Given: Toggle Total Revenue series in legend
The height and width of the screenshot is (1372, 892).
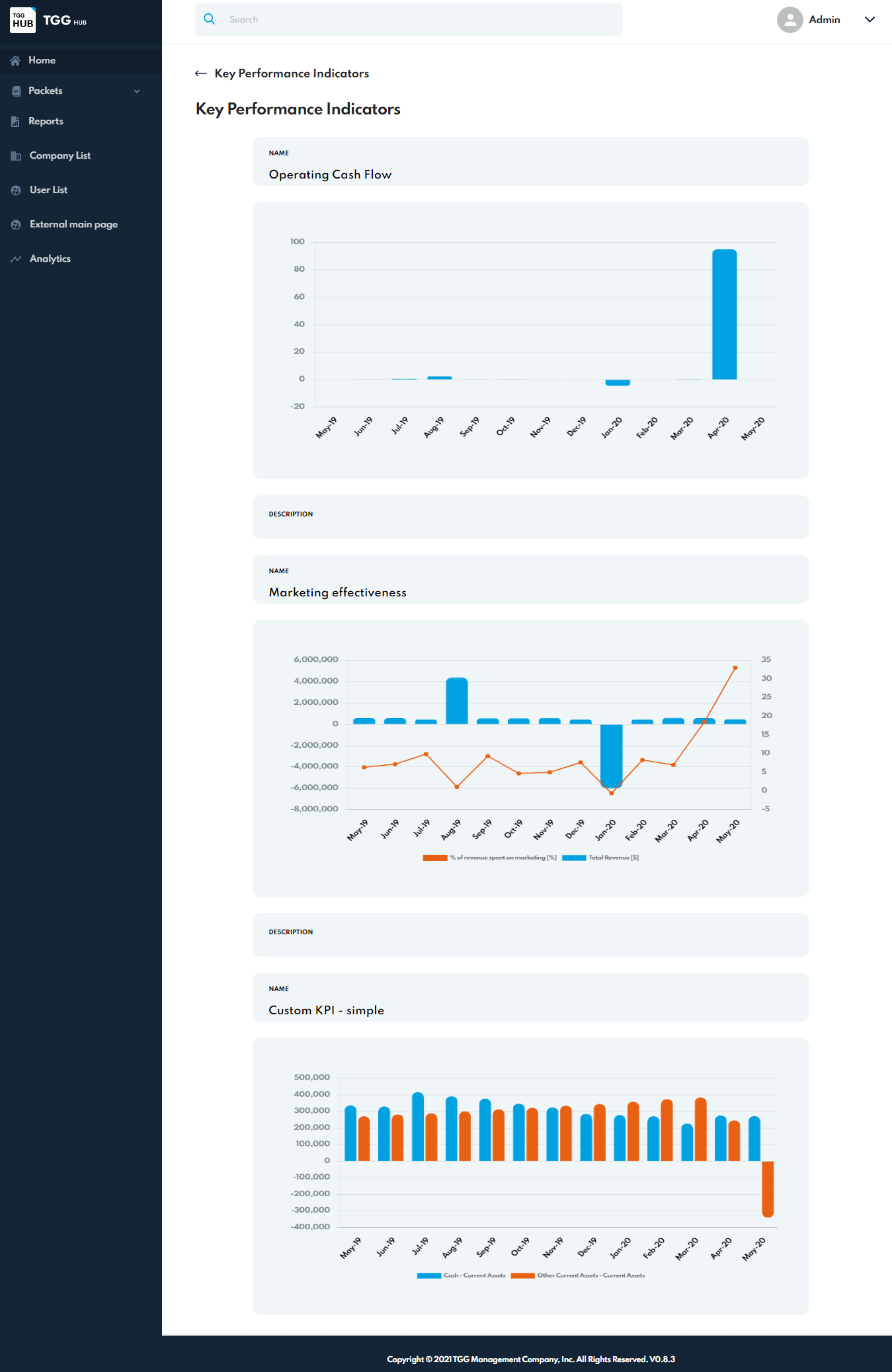Looking at the screenshot, I should pyautogui.click(x=600, y=858).
